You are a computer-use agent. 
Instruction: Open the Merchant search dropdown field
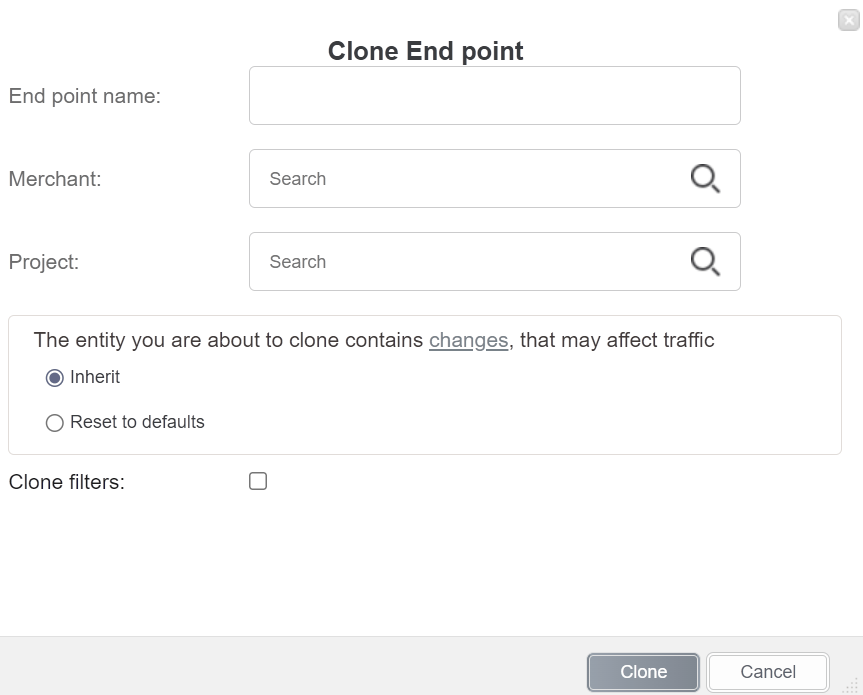470,179
